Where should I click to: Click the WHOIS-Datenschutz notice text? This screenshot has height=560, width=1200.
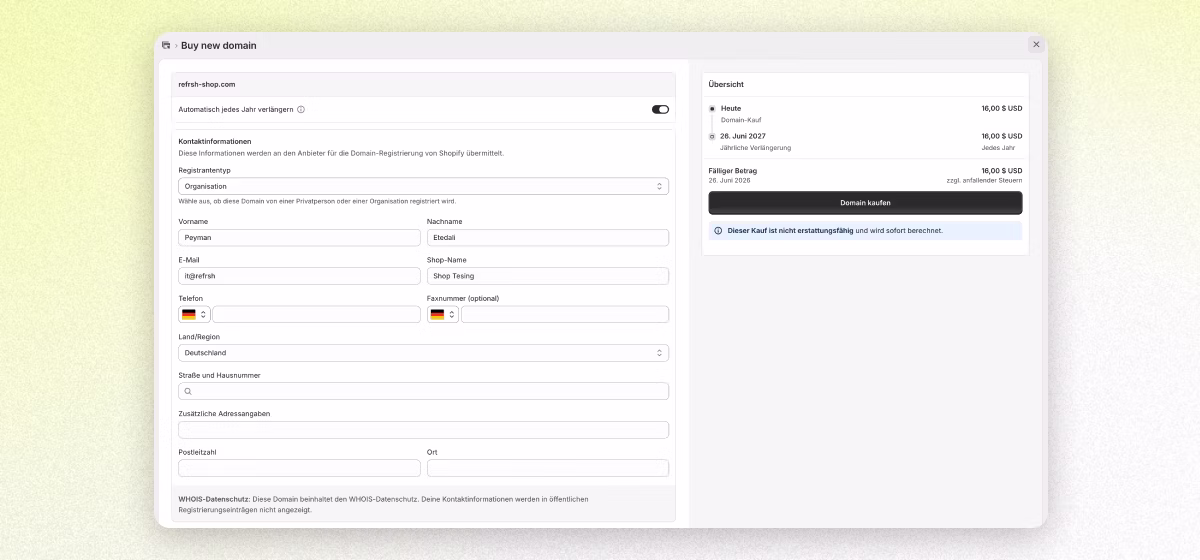383,504
